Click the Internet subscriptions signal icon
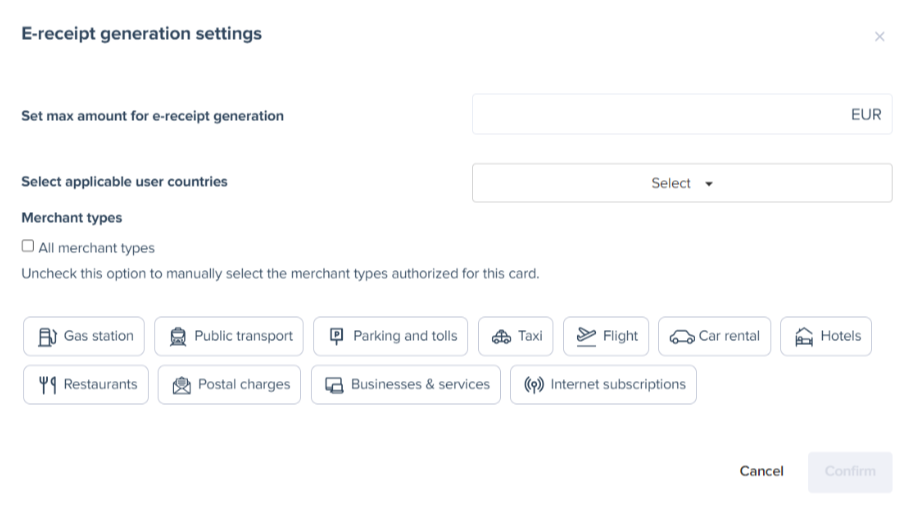The width and height of the screenshot is (912, 511). pos(534,385)
